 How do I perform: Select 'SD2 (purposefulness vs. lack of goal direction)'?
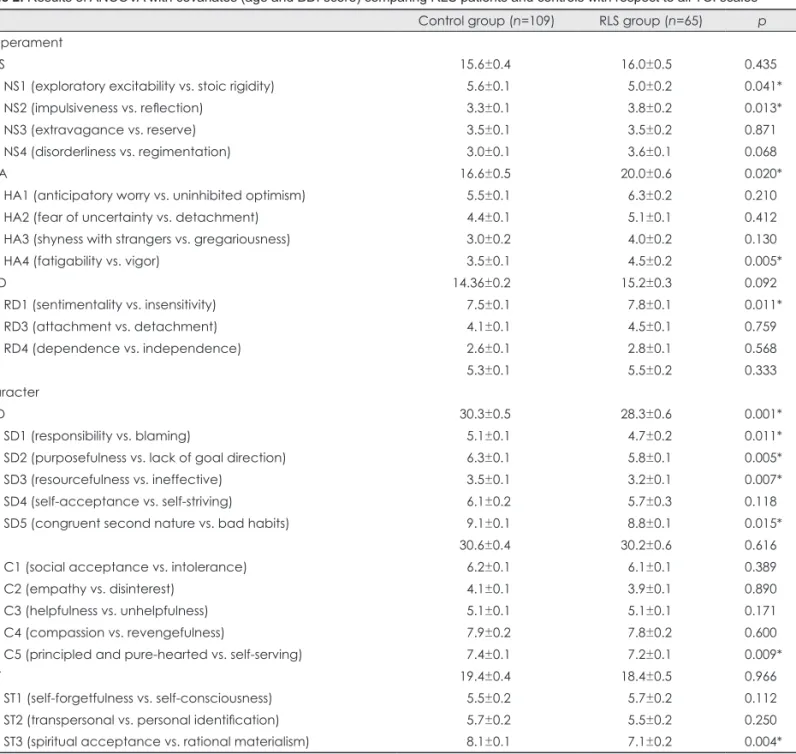(145, 457)
